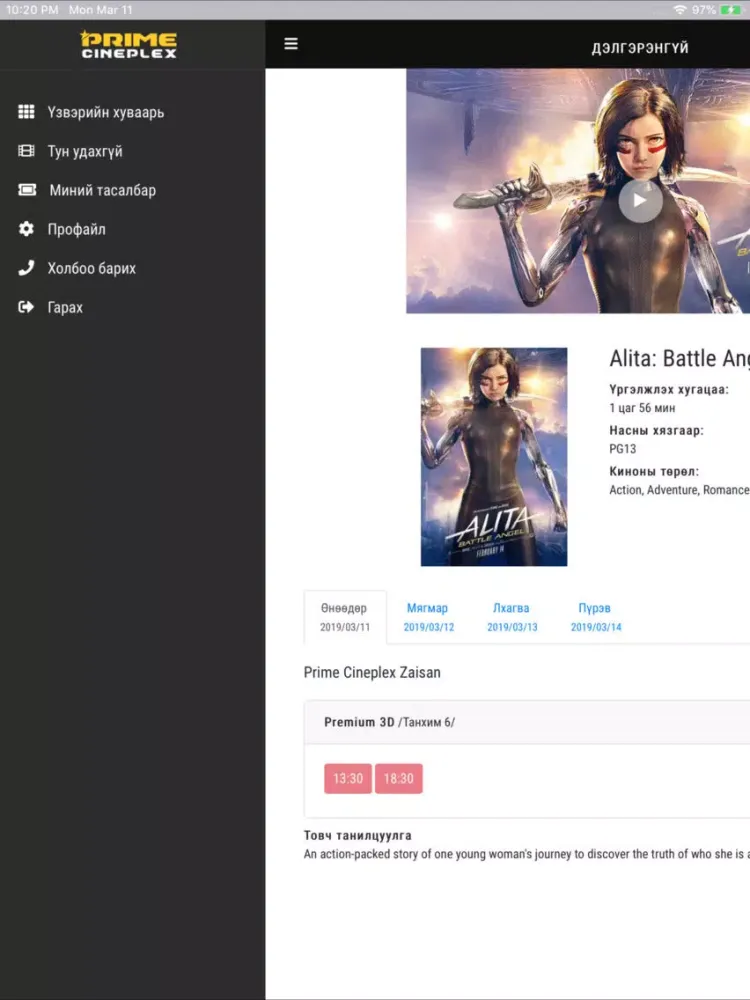This screenshot has width=750, height=1000.
Task: Switch to Пүрэв 2019/03/14 tab
Action: tap(596, 617)
